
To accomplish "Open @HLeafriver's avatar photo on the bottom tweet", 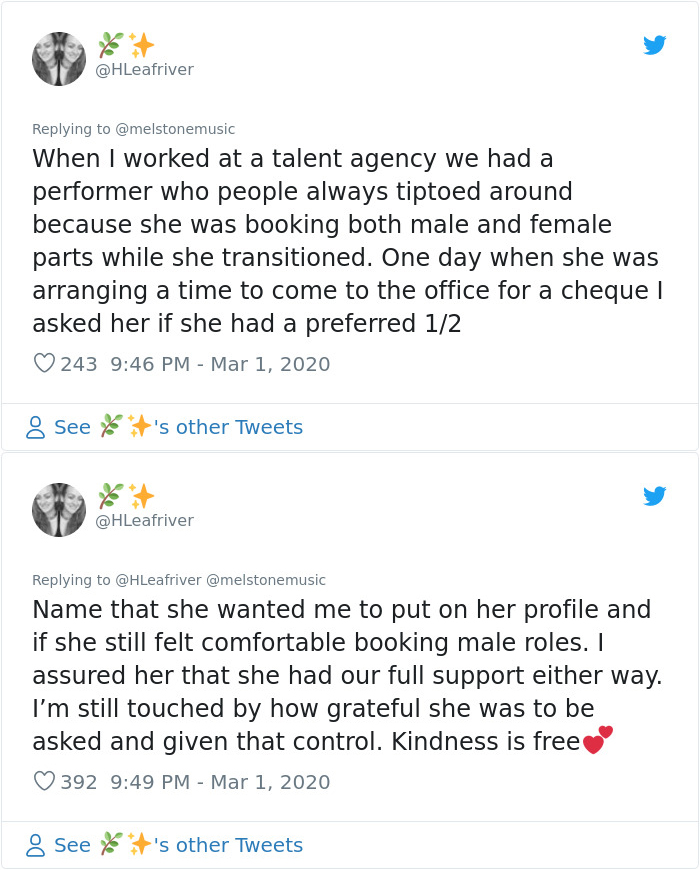I will point(59,510).
